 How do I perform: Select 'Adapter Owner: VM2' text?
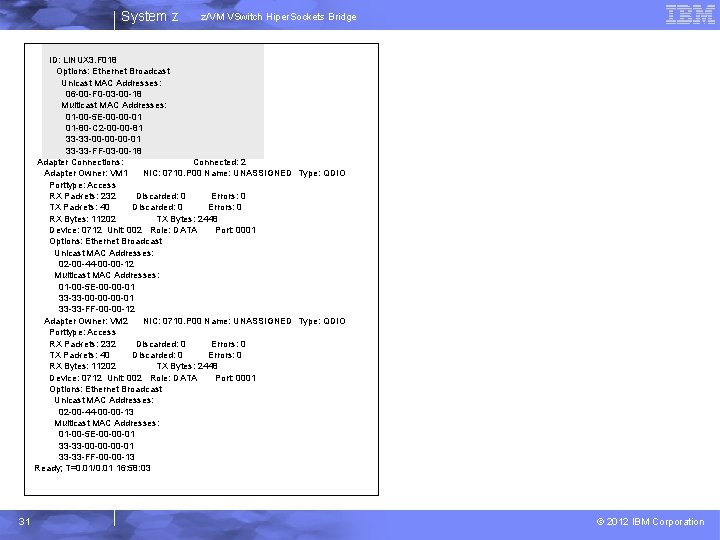point(86,321)
